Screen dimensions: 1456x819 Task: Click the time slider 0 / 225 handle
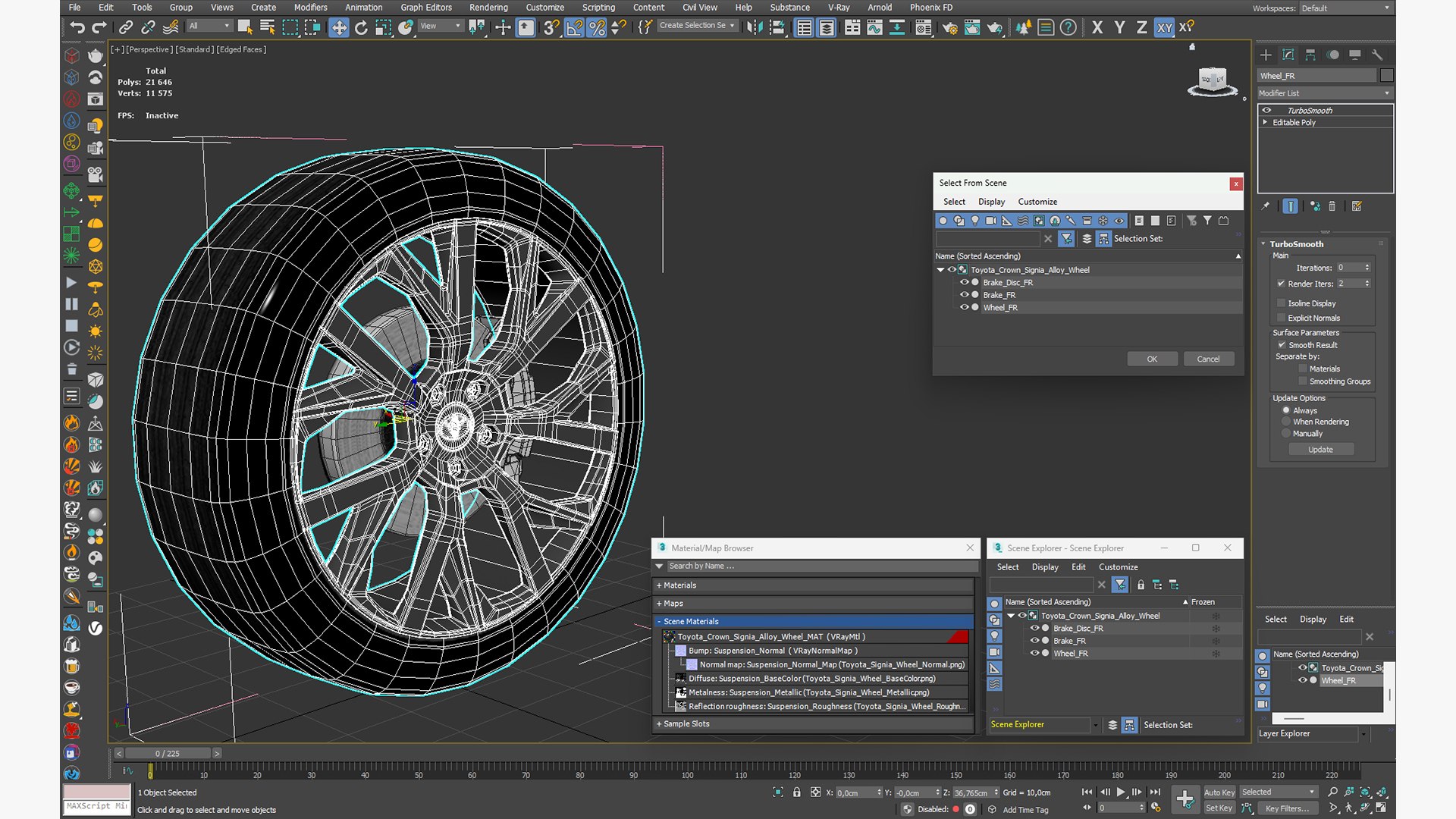pyautogui.click(x=168, y=754)
